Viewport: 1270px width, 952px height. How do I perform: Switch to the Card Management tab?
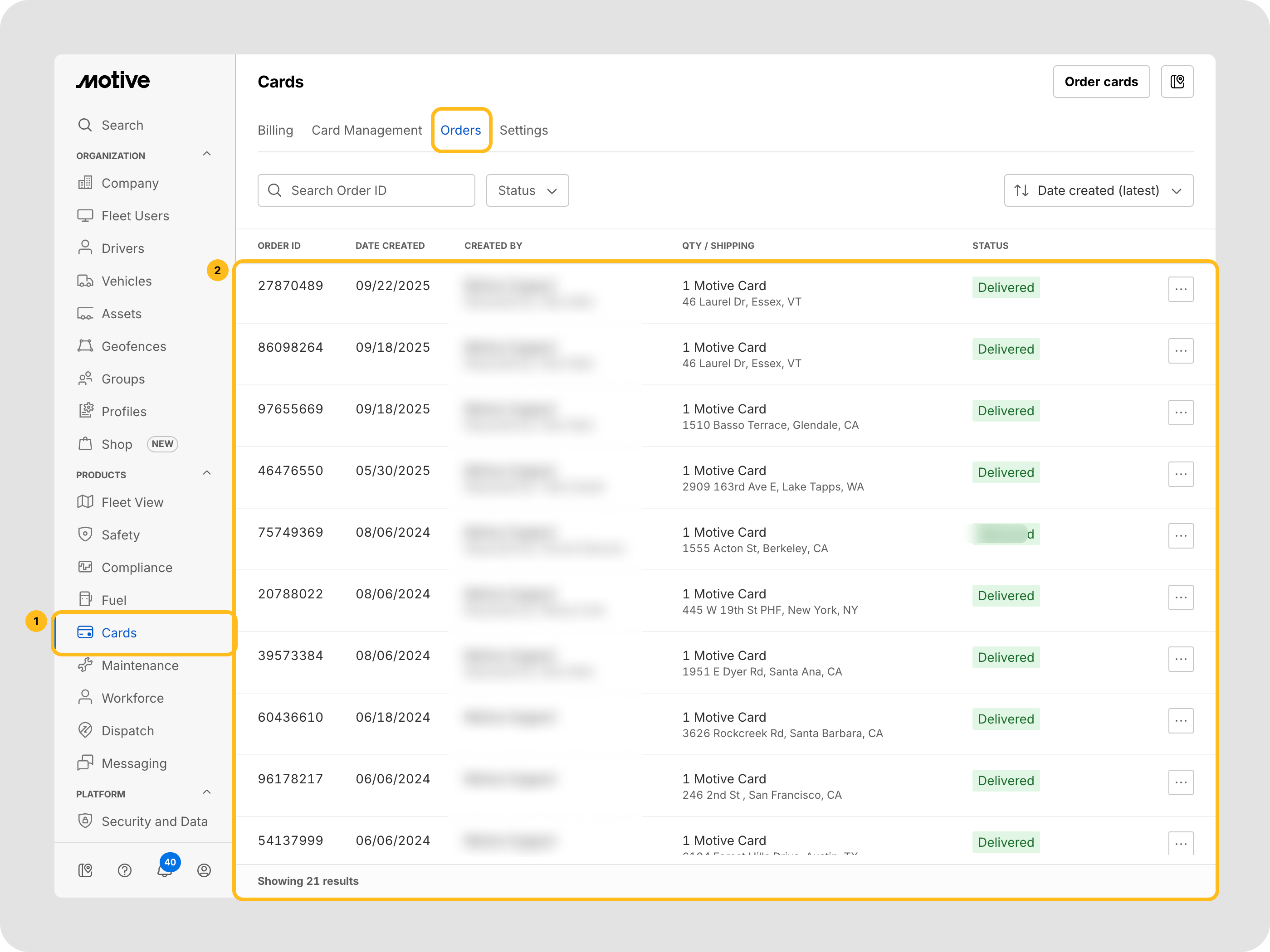(366, 130)
